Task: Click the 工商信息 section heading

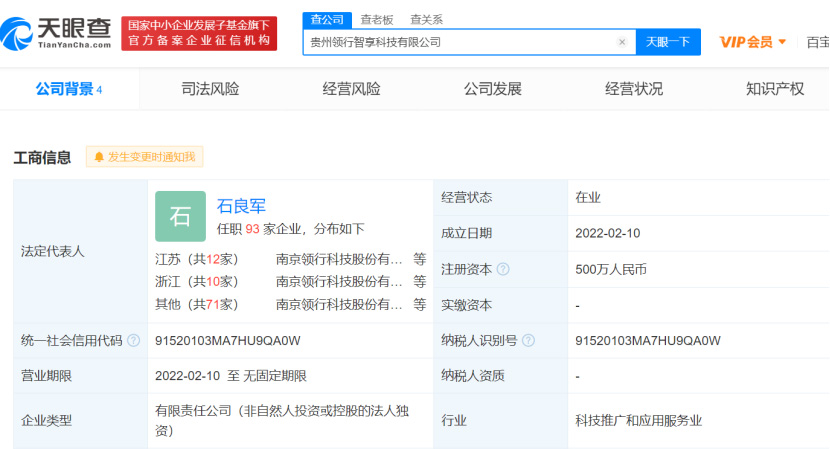Action: pyautogui.click(x=42, y=157)
